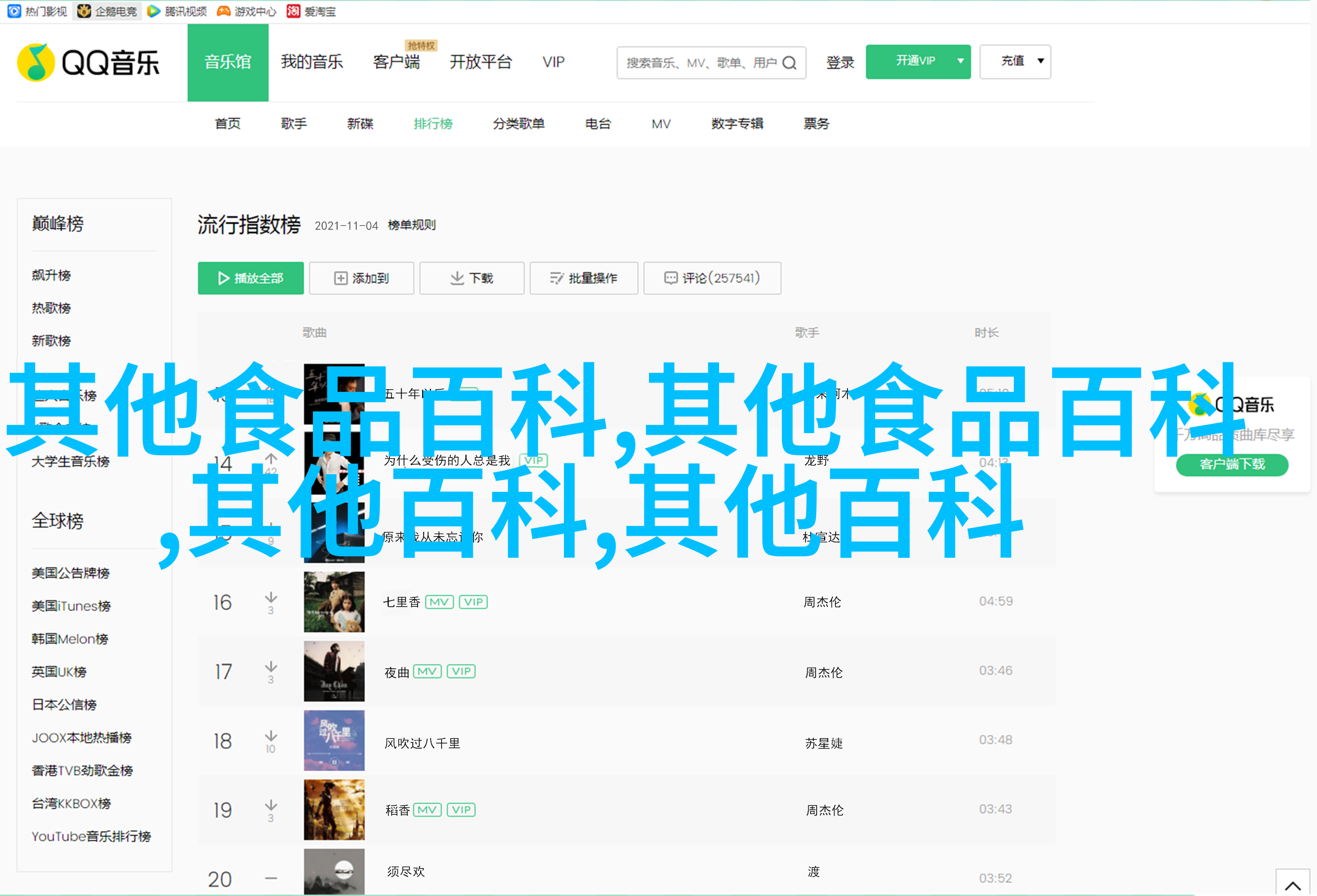Open song title 须尽欢

coord(406,872)
